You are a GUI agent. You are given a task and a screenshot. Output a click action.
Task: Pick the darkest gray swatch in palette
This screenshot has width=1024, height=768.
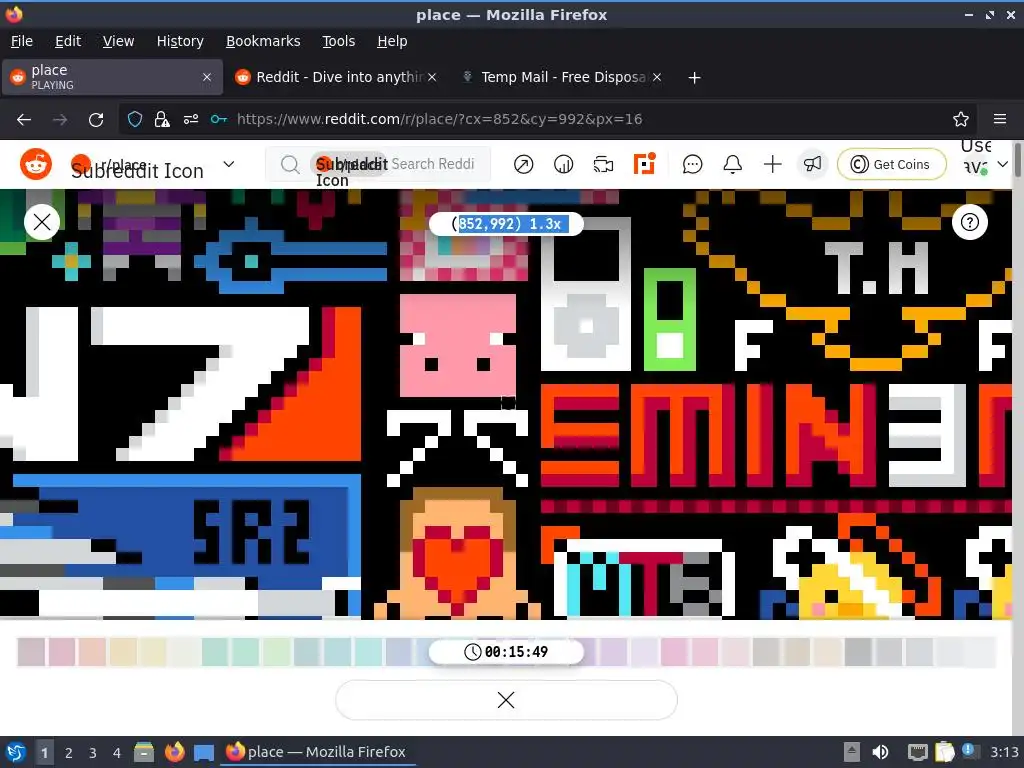click(x=858, y=652)
